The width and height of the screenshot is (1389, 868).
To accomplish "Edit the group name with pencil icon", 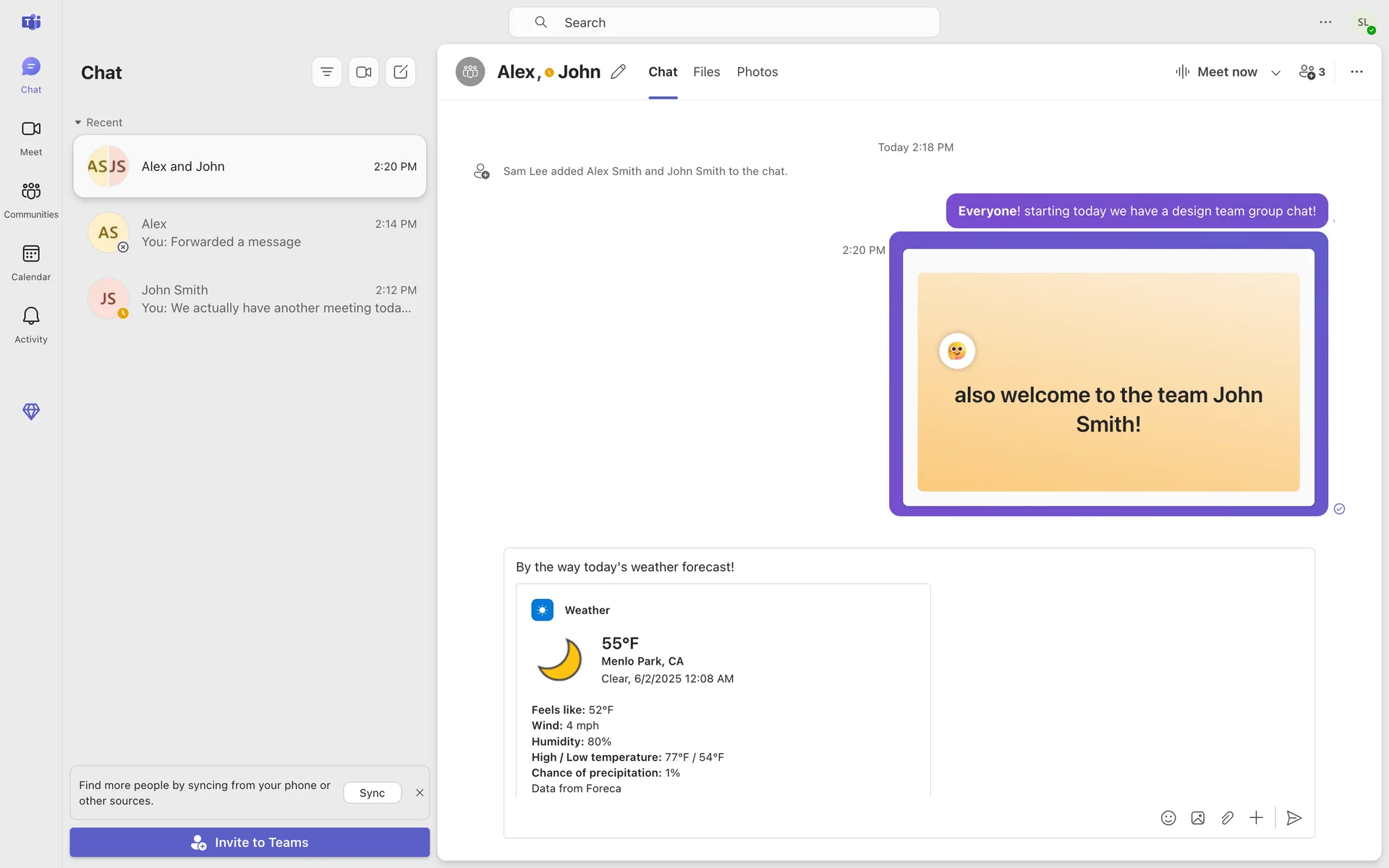I will [x=618, y=72].
